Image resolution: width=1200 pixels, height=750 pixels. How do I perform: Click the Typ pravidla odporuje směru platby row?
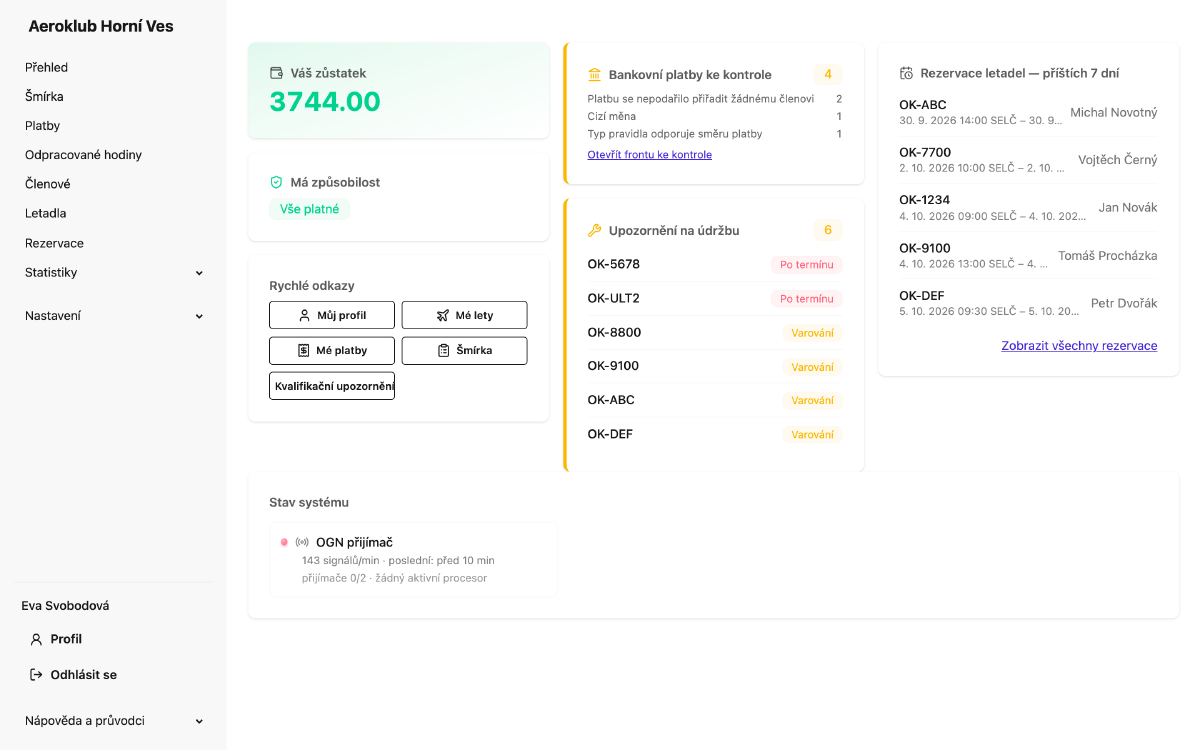[715, 134]
